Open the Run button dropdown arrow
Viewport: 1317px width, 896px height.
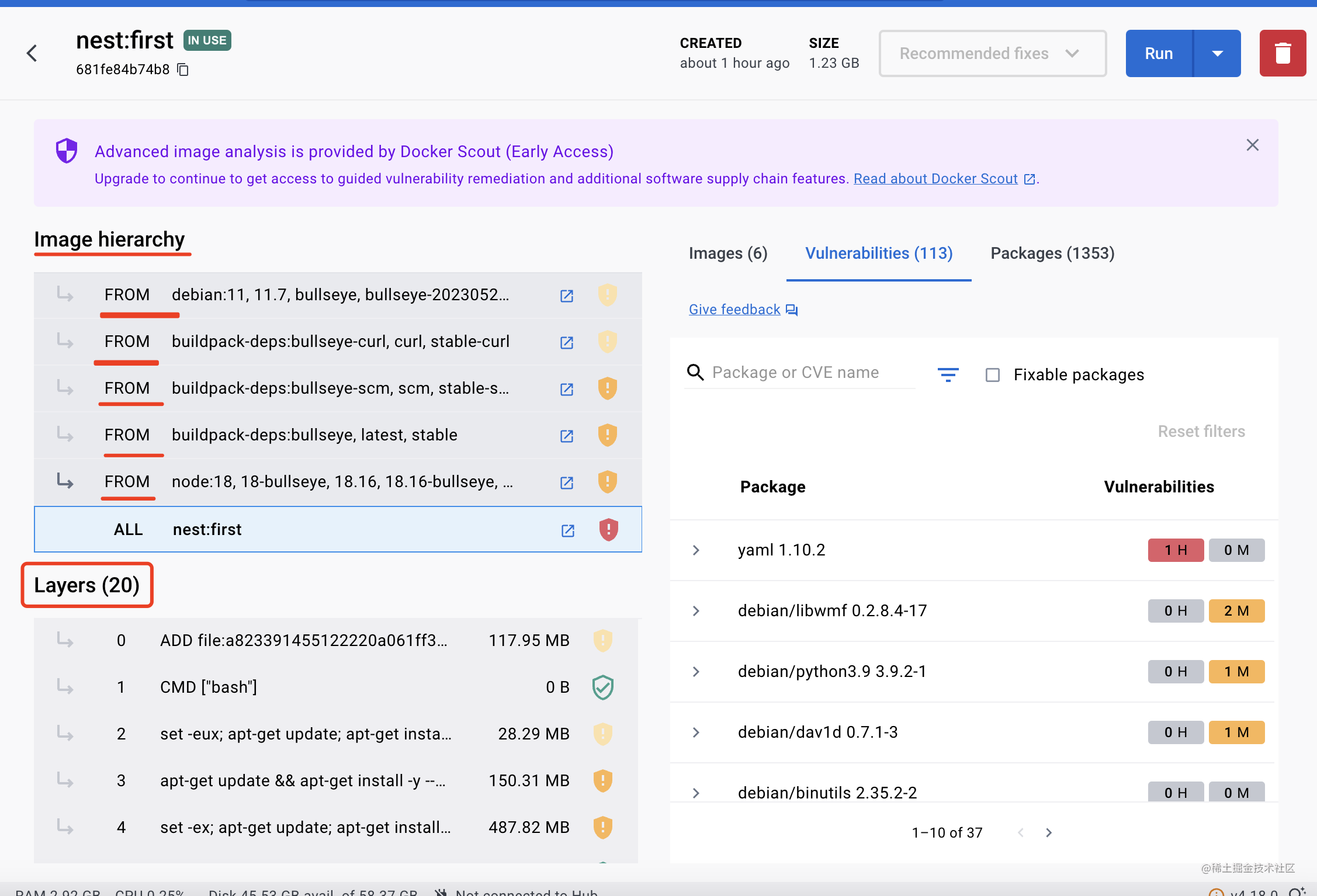[1217, 53]
